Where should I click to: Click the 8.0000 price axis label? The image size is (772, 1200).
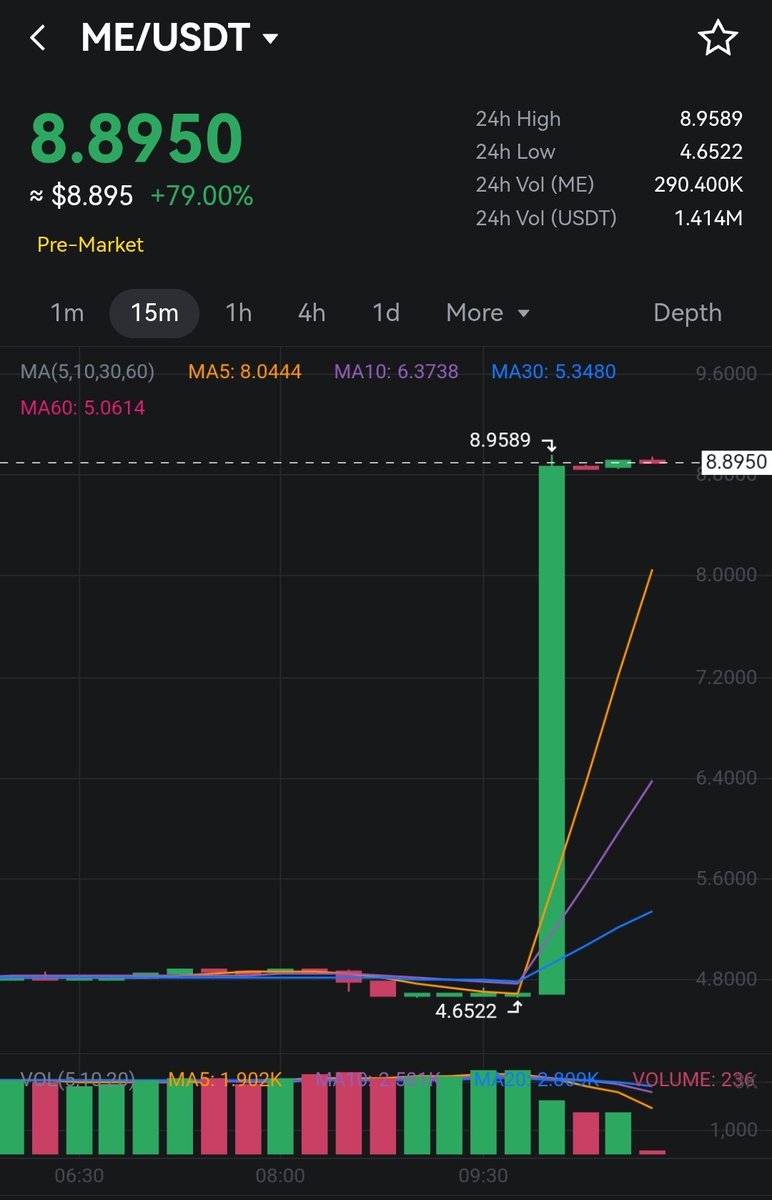[x=726, y=575]
